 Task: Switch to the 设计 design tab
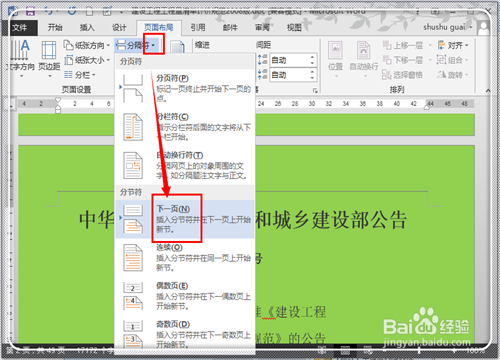pos(119,28)
